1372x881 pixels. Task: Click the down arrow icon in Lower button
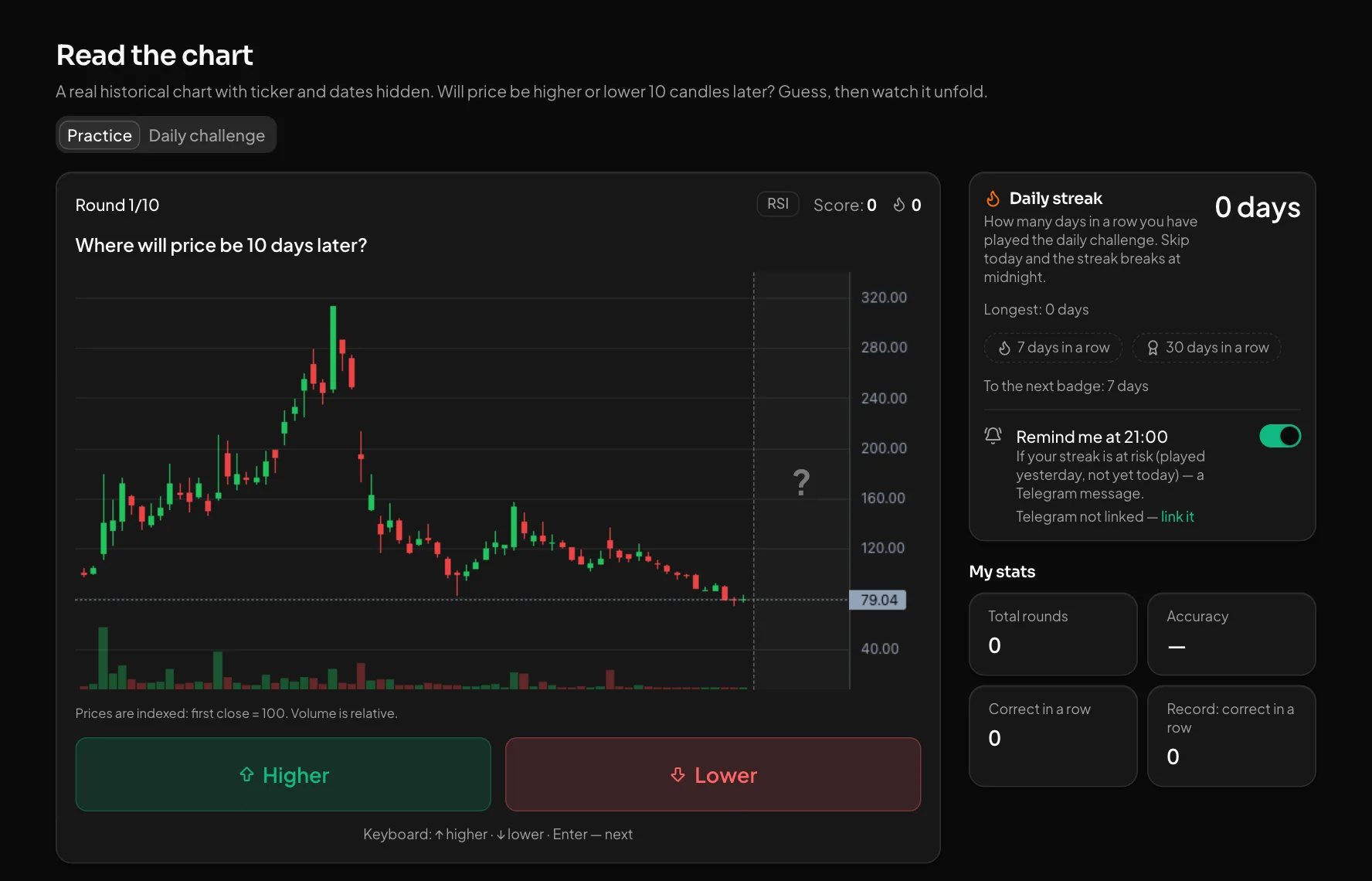pos(678,774)
